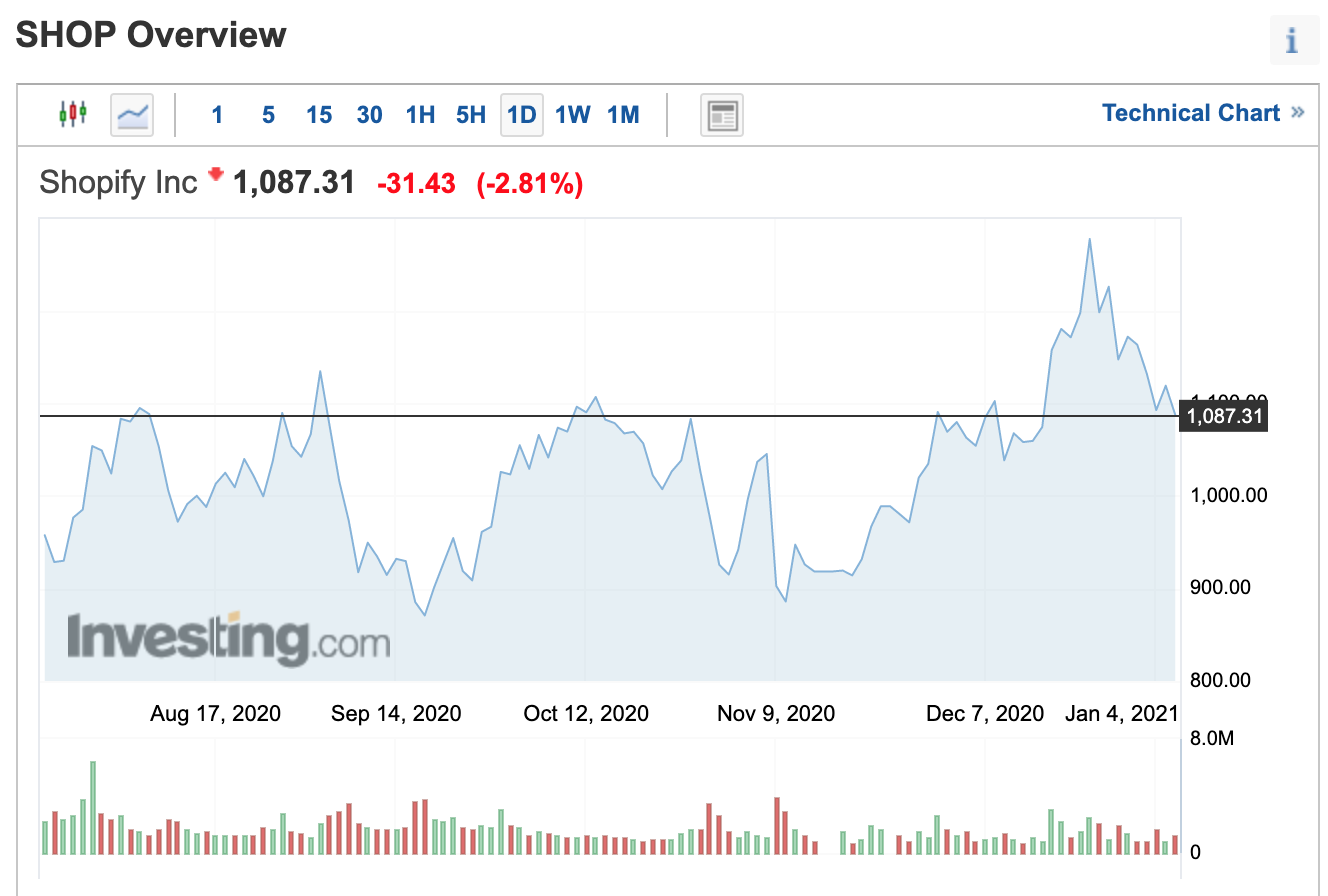Viewport: 1328px width, 896px height.
Task: Click the SHOP Overview heading
Action: (151, 35)
